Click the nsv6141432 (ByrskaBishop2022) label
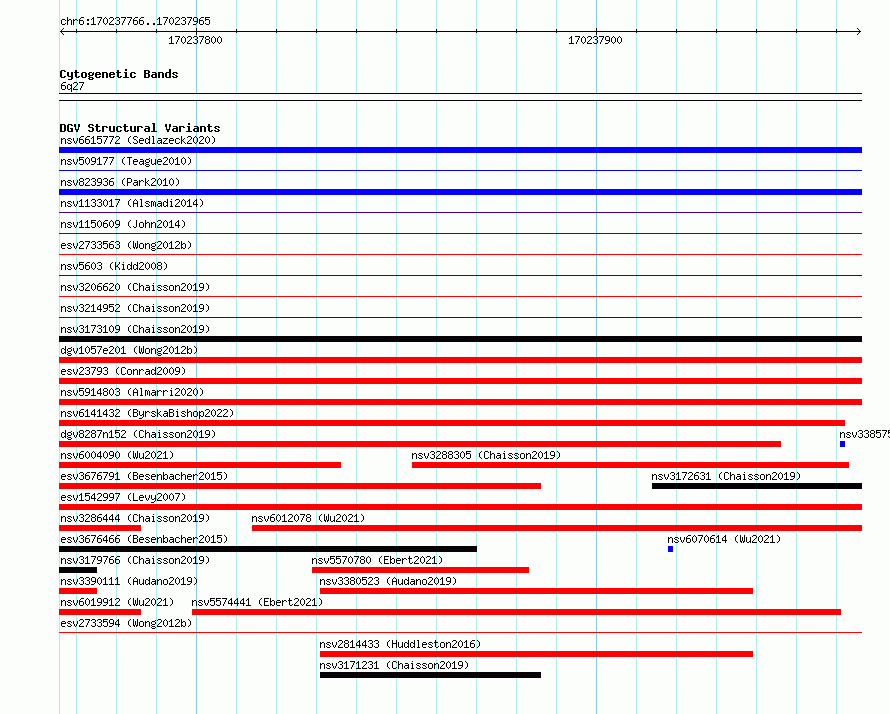Image resolution: width=890 pixels, height=714 pixels. click(147, 413)
